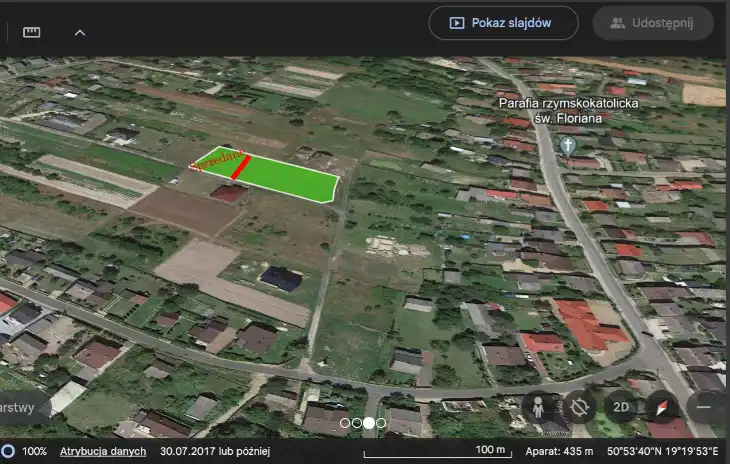Click the loading indicator circle by 100%
730x464 pixels.
point(8,451)
